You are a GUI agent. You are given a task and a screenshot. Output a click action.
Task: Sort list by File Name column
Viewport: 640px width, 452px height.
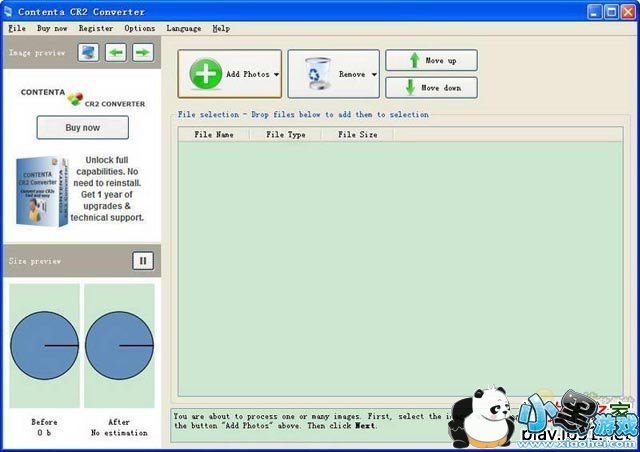pyautogui.click(x=213, y=134)
